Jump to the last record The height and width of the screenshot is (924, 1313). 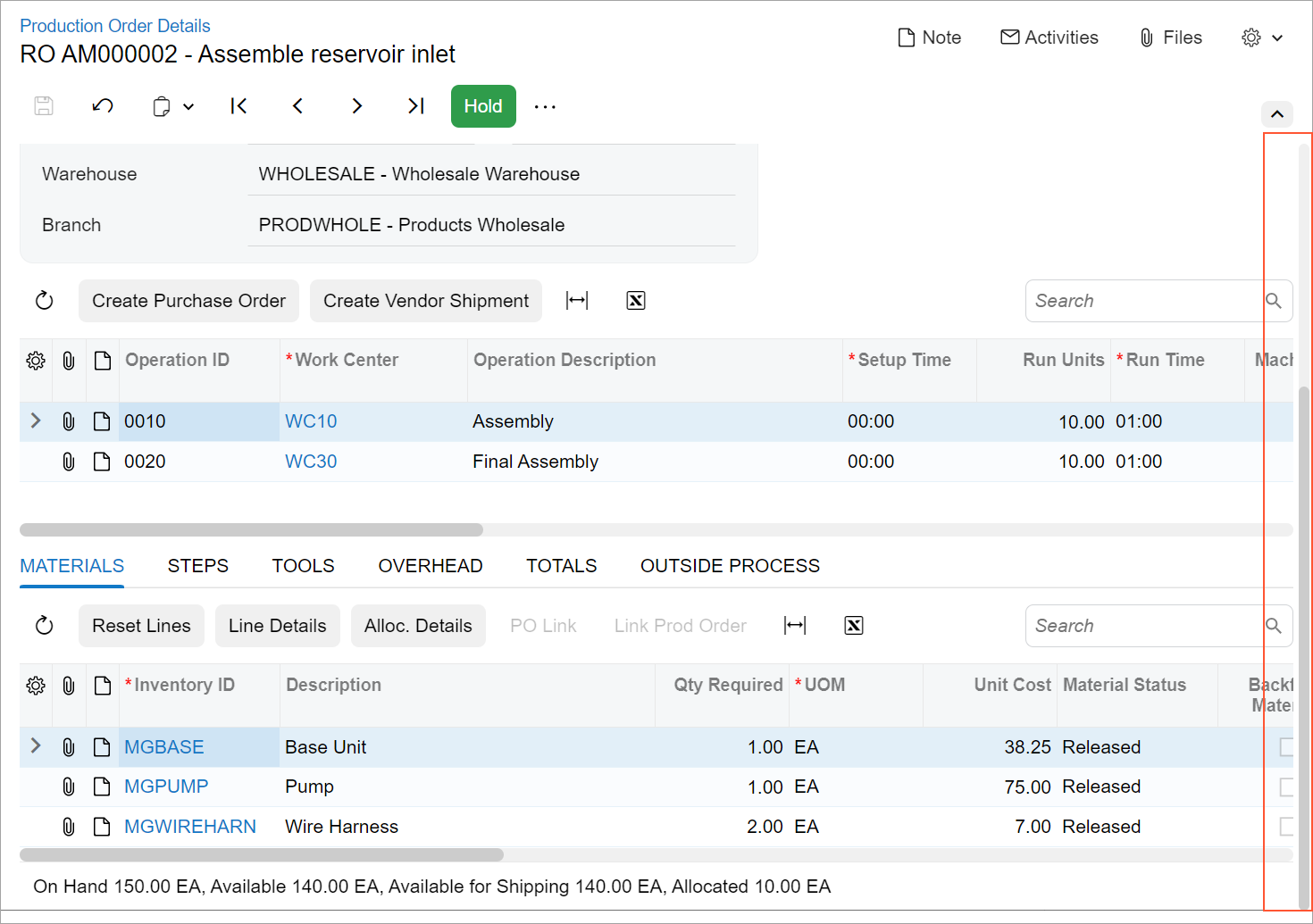(415, 106)
